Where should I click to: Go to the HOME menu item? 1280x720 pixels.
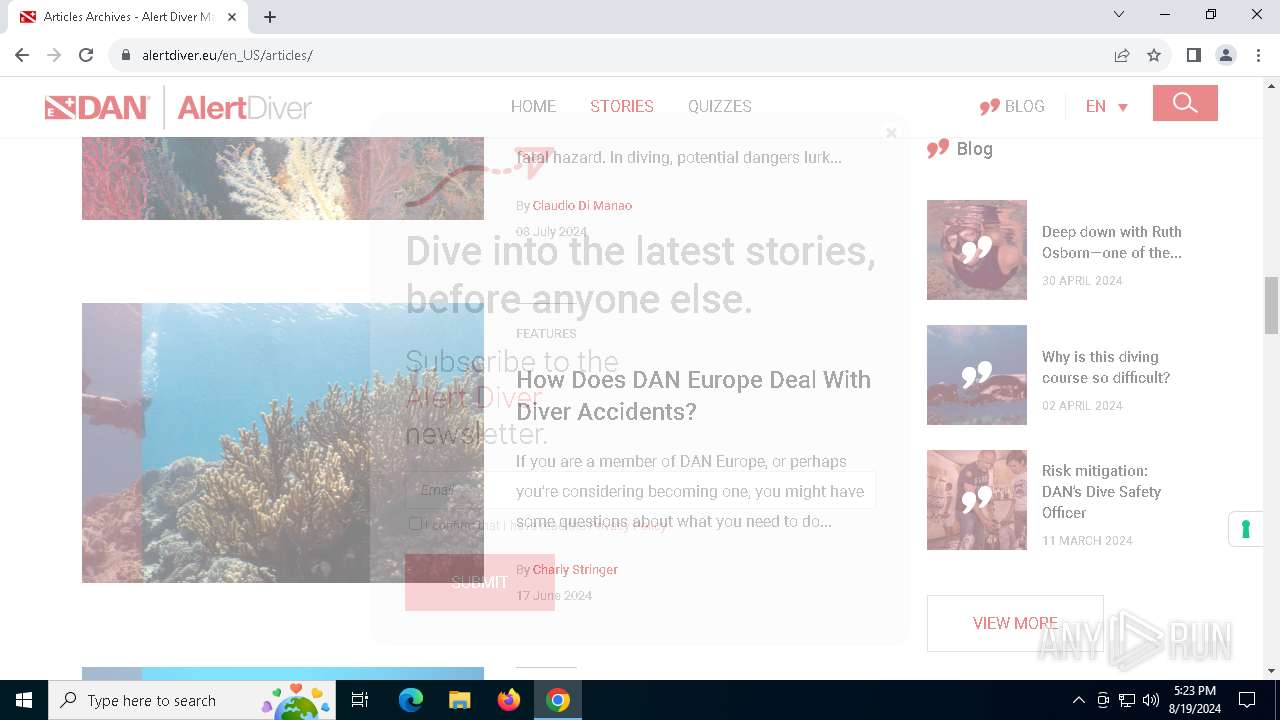[x=533, y=106]
